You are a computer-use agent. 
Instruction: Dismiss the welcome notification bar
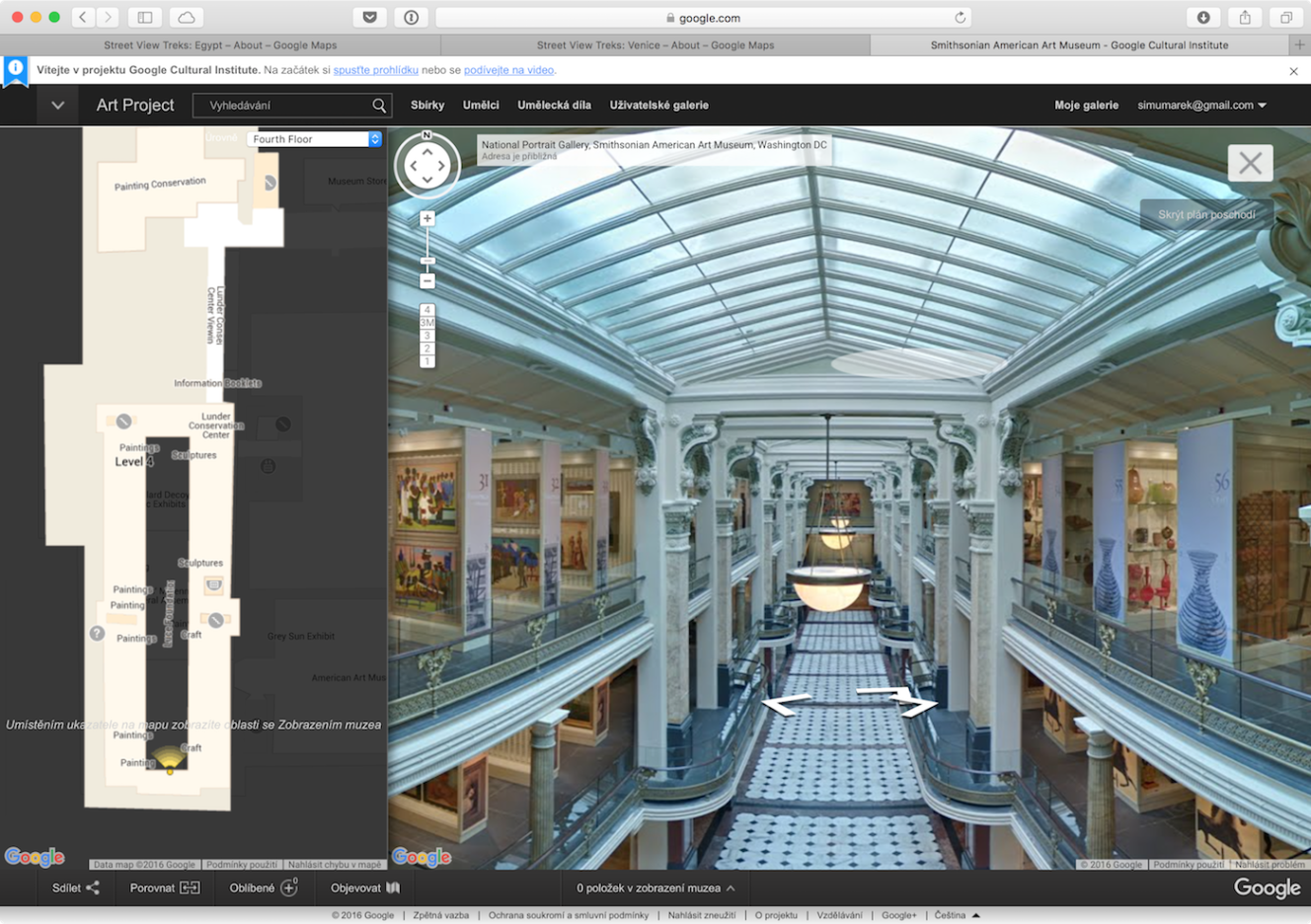[1293, 71]
